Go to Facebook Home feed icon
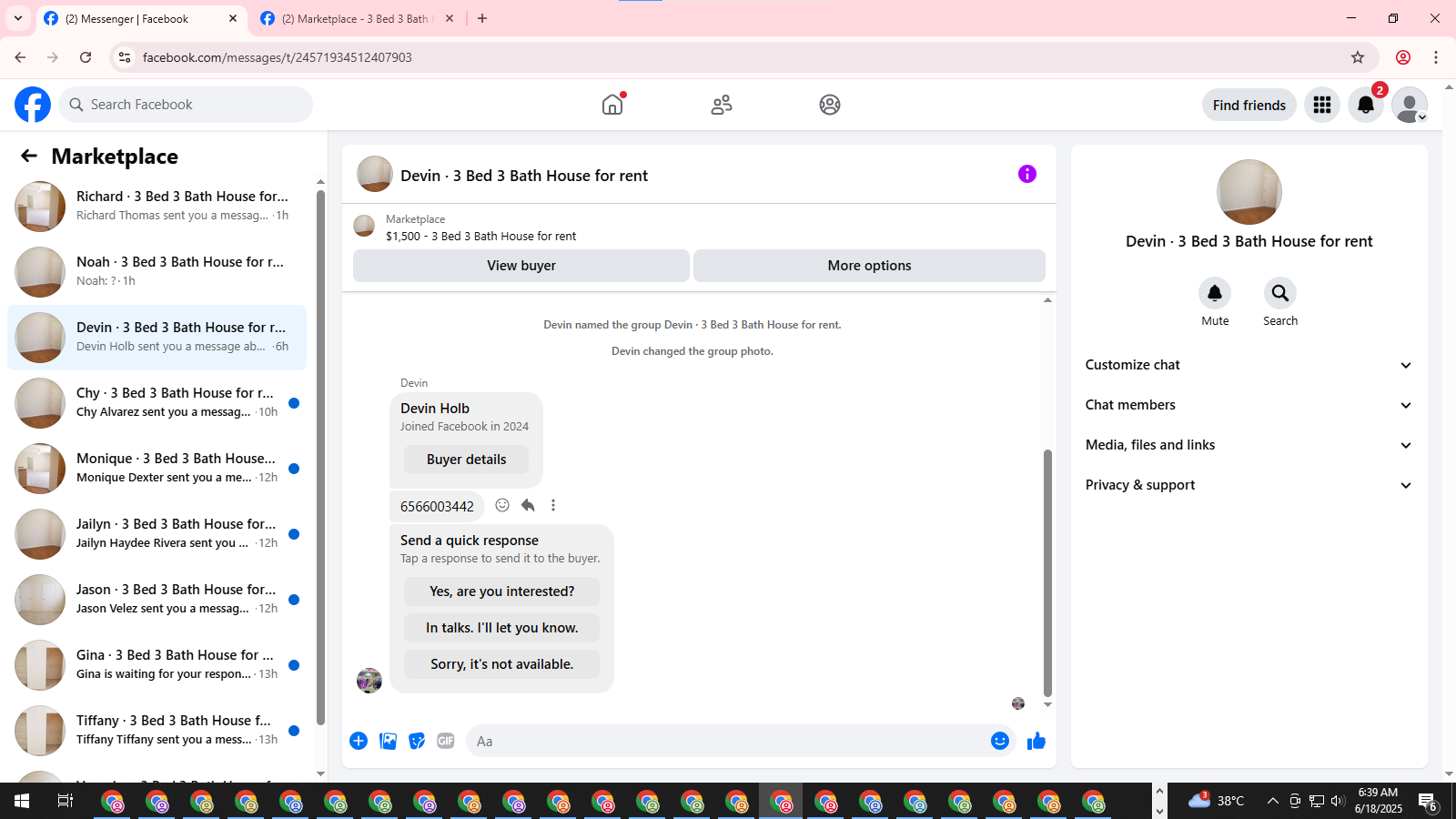This screenshot has width=1456, height=819. (x=612, y=105)
